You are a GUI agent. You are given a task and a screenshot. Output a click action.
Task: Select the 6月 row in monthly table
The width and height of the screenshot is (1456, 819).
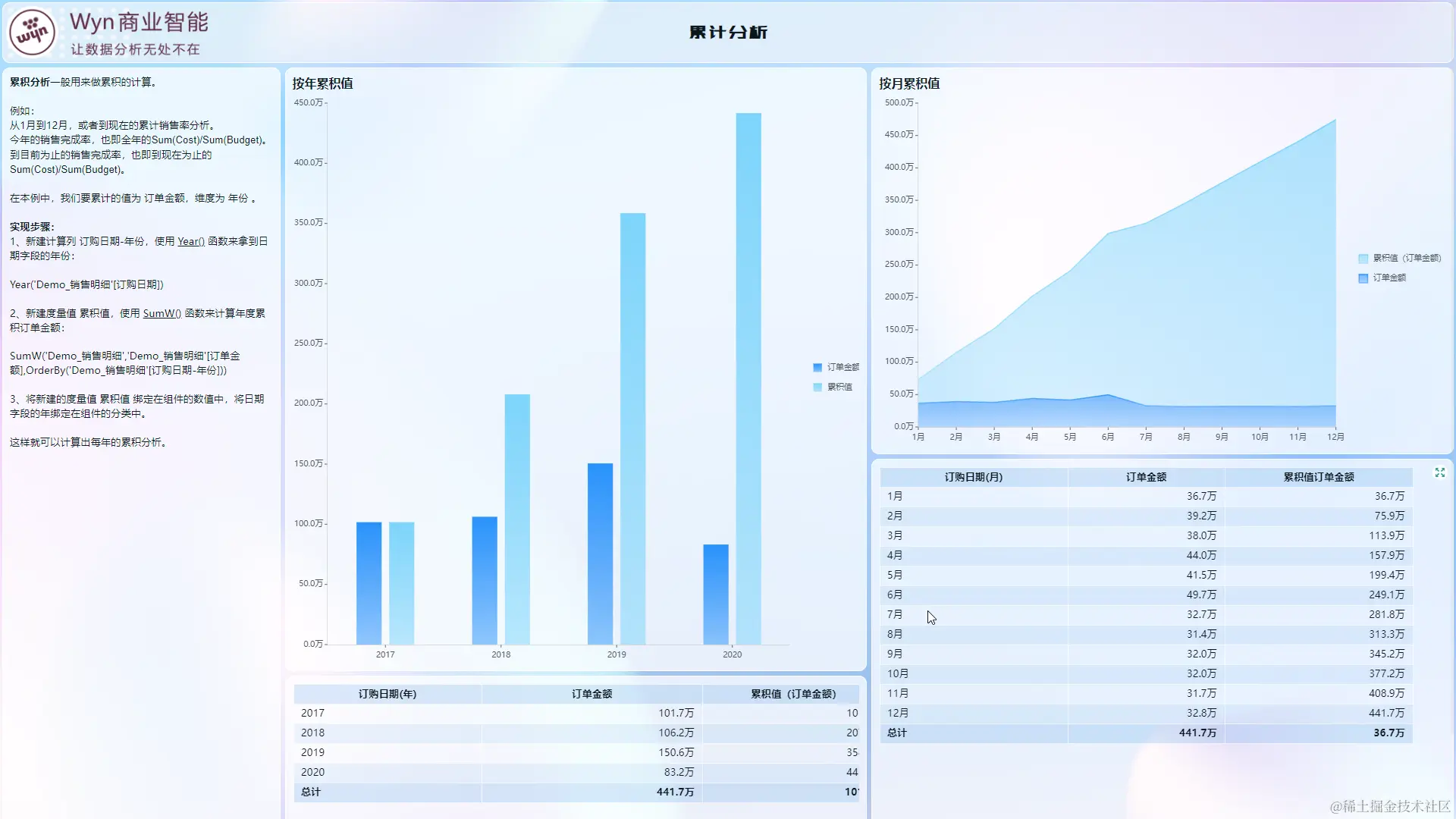tap(895, 595)
